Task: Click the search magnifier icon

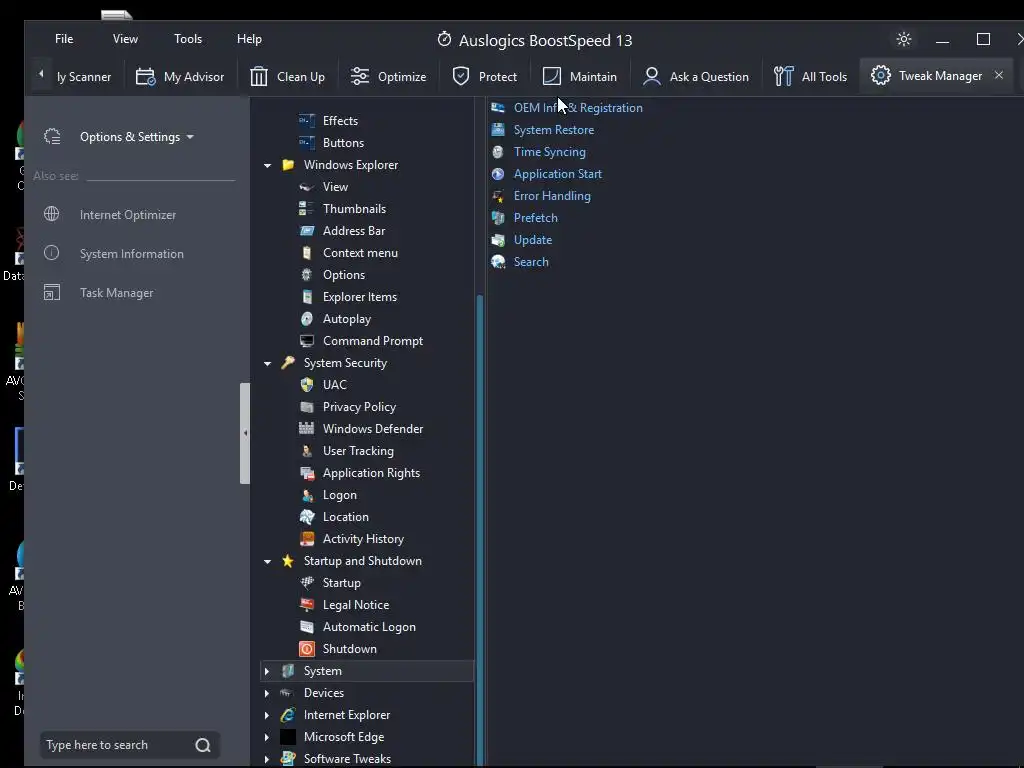Action: tap(203, 745)
